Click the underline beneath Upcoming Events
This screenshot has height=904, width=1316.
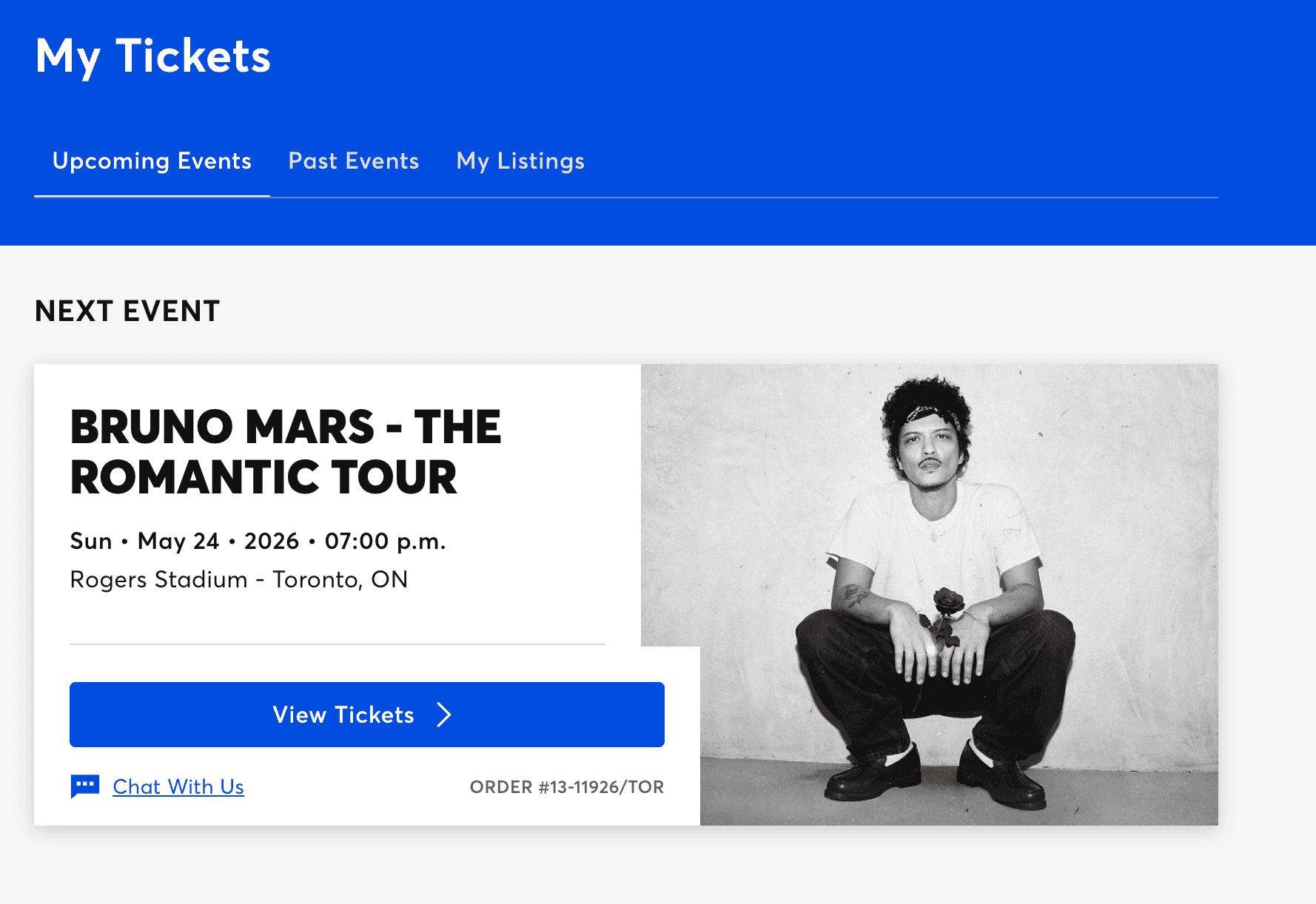coord(152,196)
